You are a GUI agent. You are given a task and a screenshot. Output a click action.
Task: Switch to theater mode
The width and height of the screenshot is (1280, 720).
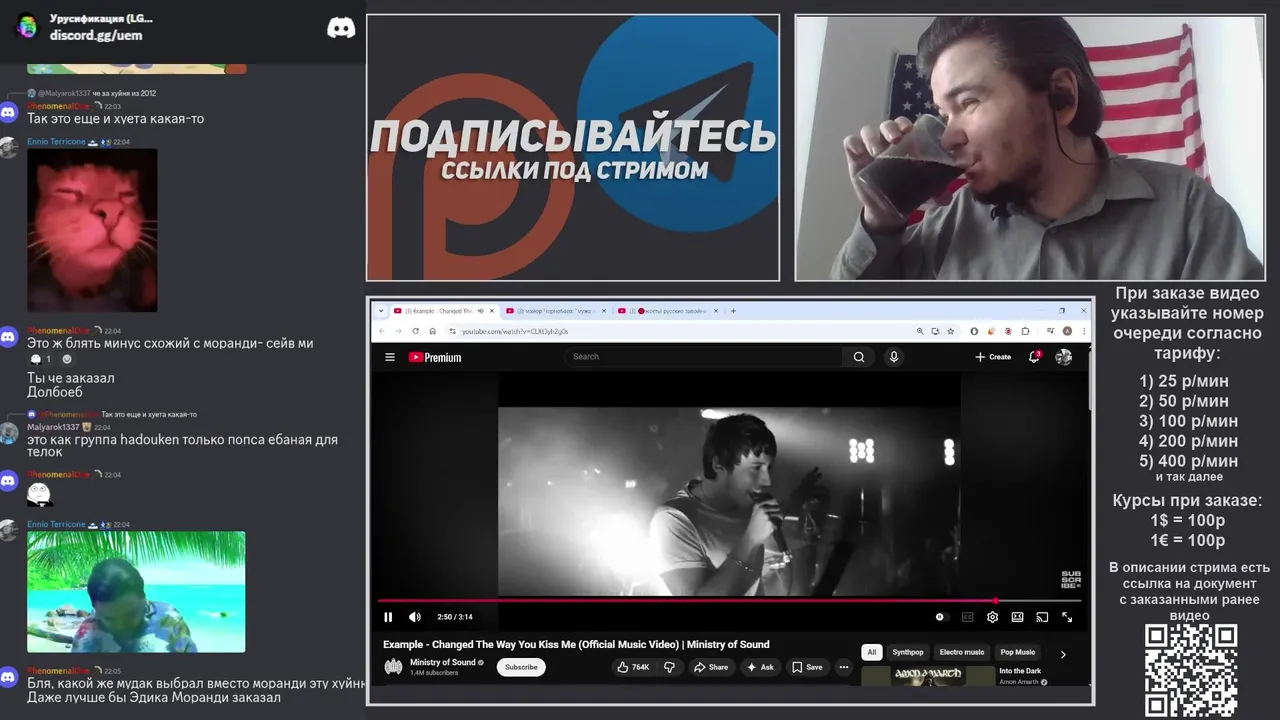point(1017,617)
